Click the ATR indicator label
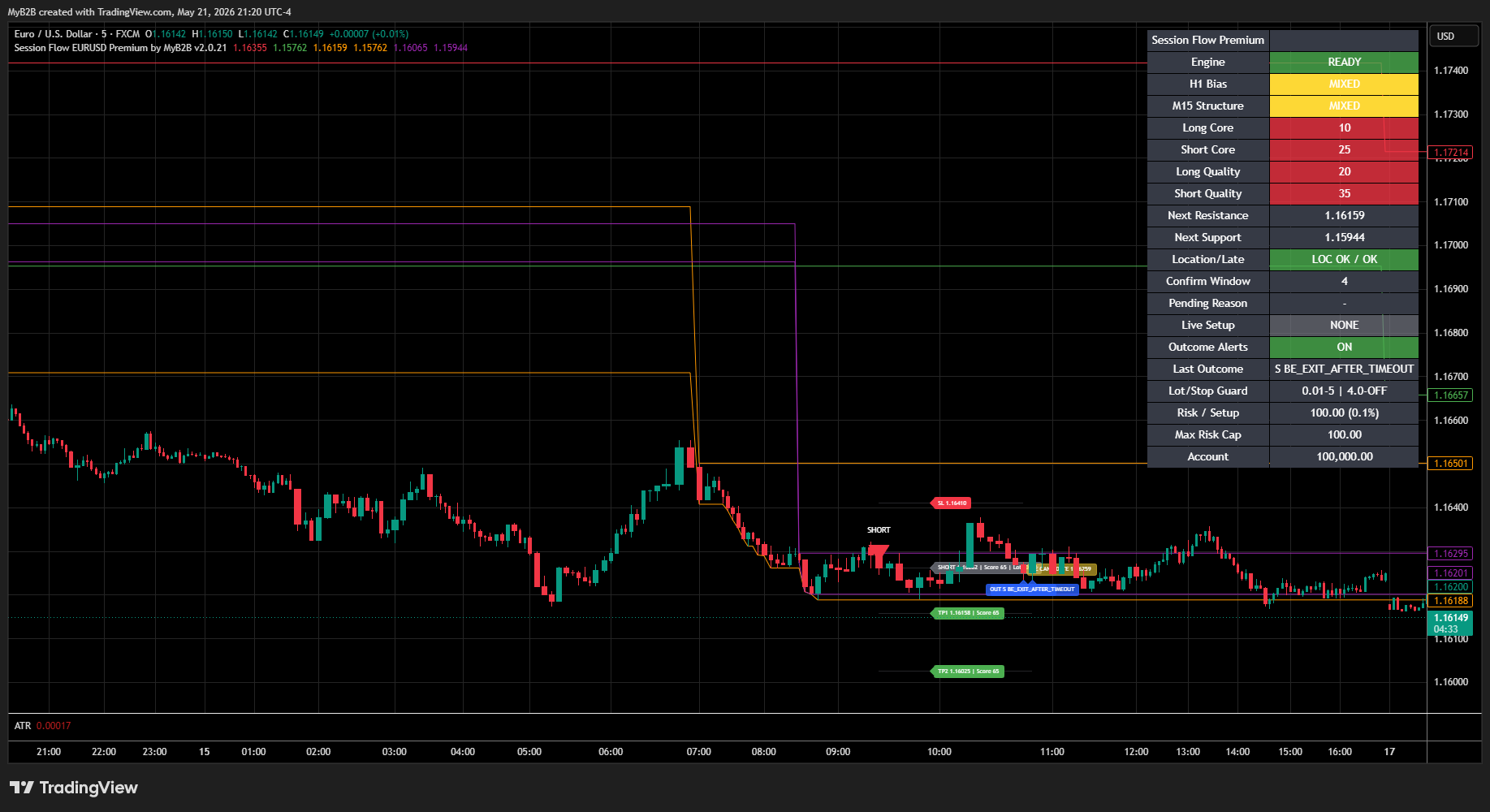The height and width of the screenshot is (812, 1490). pyautogui.click(x=23, y=726)
